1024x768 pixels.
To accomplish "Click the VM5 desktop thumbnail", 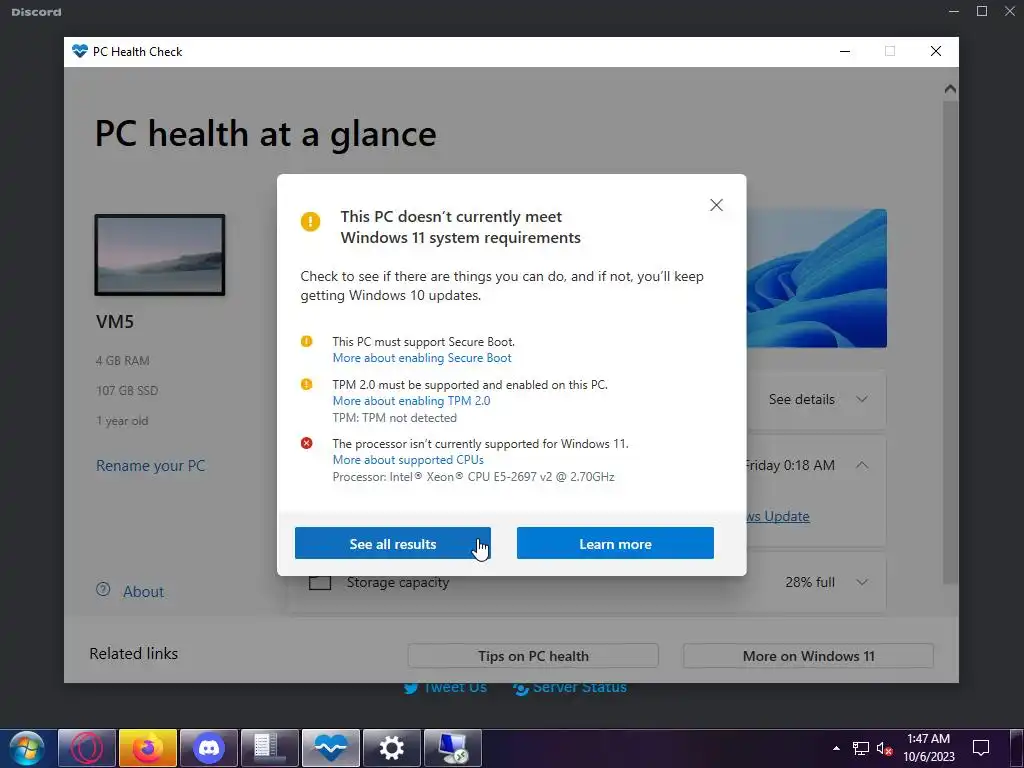I will tap(160, 255).
